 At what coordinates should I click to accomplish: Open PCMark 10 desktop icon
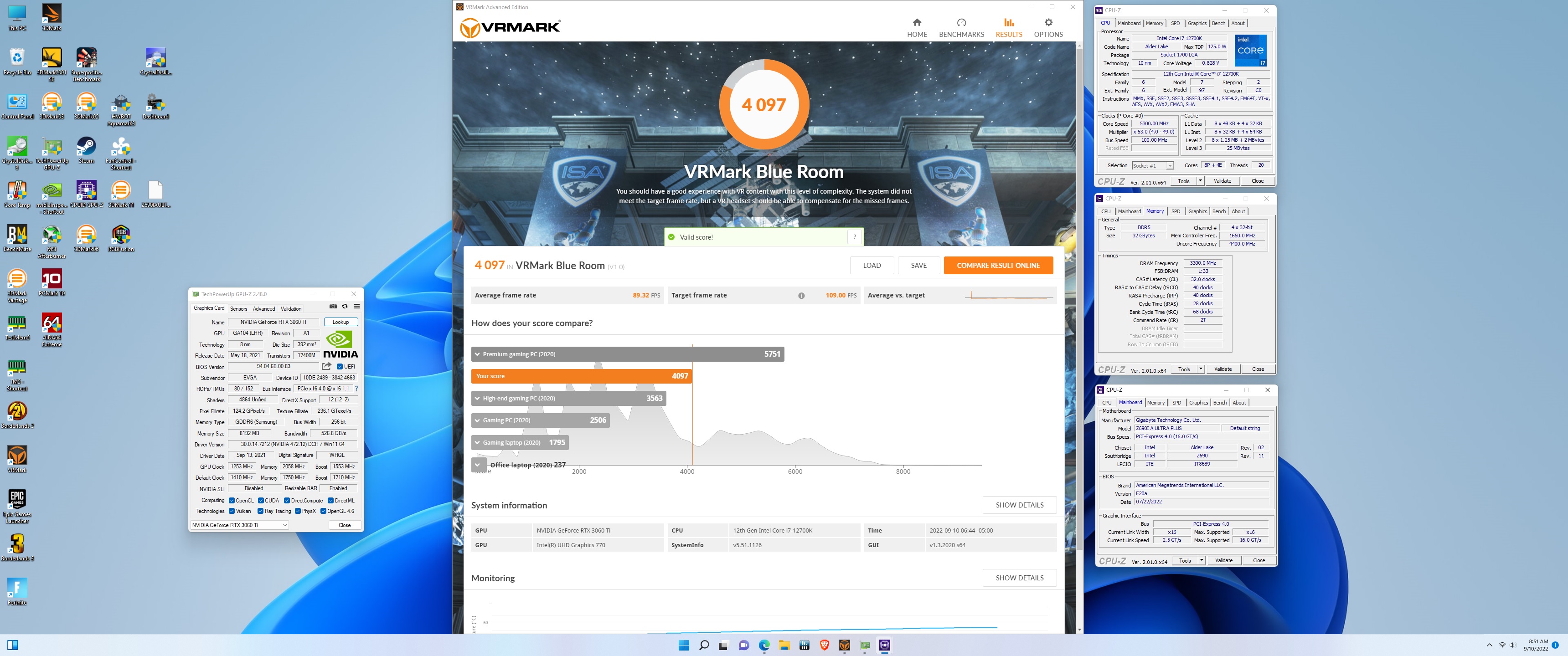(52, 282)
